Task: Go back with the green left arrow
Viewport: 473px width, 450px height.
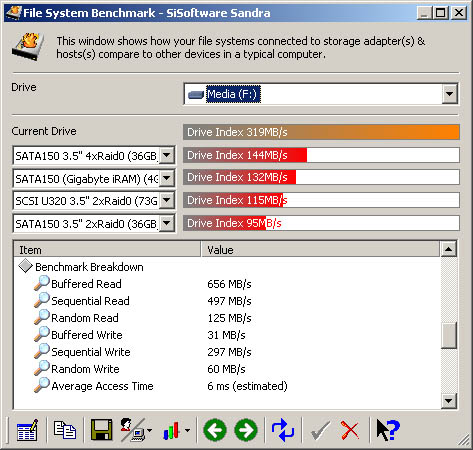Action: (x=215, y=430)
